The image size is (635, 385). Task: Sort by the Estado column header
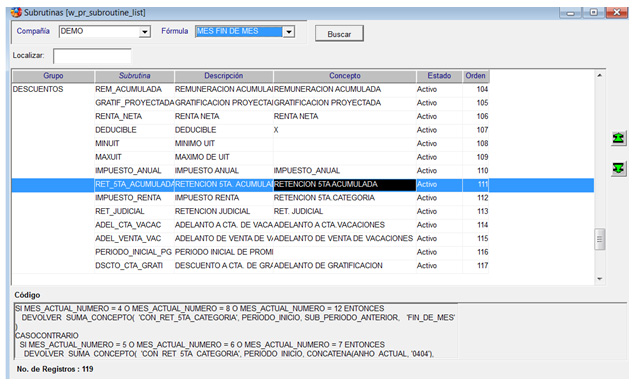coord(439,76)
